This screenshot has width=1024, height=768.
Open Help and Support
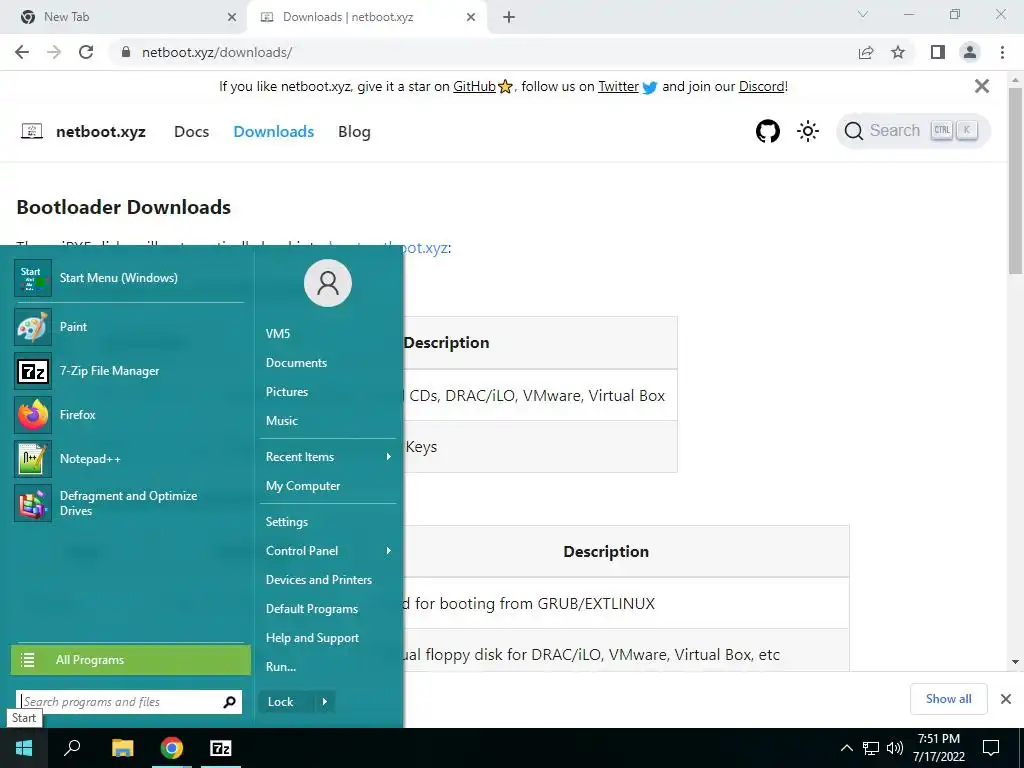pos(312,638)
